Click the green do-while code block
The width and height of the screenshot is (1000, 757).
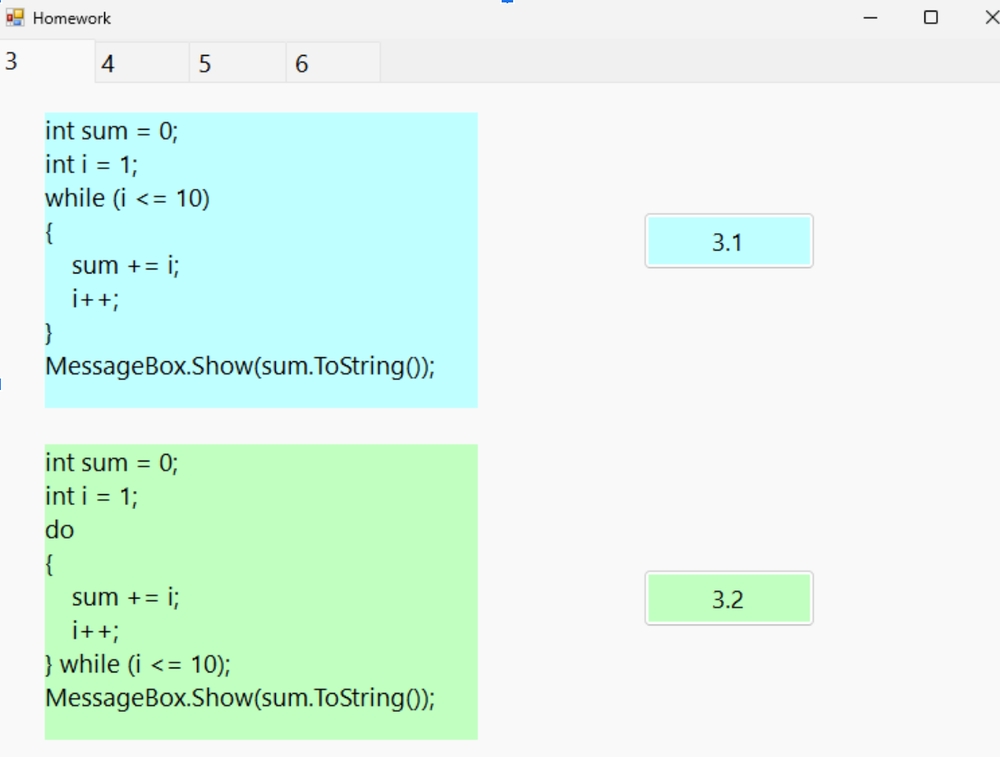click(x=261, y=592)
